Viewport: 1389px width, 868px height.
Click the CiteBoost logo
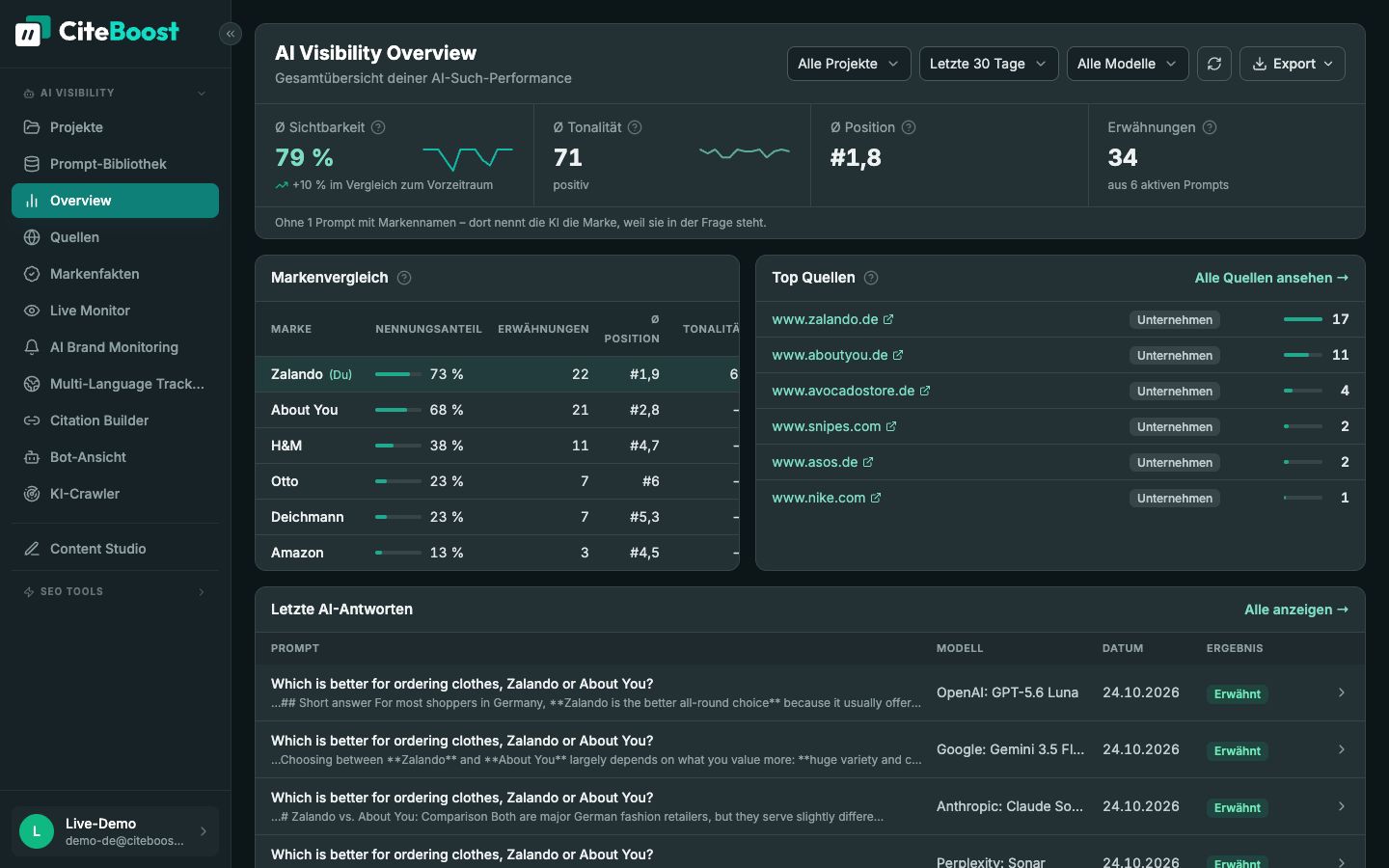pyautogui.click(x=96, y=32)
